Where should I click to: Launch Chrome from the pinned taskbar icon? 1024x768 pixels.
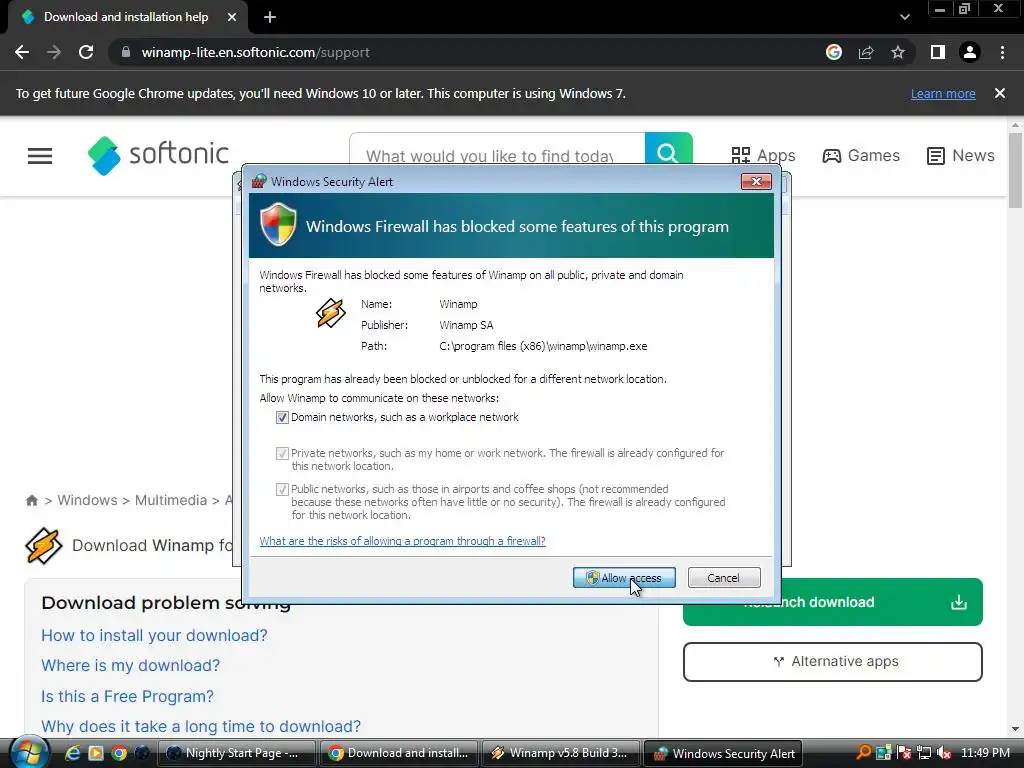pyautogui.click(x=118, y=753)
